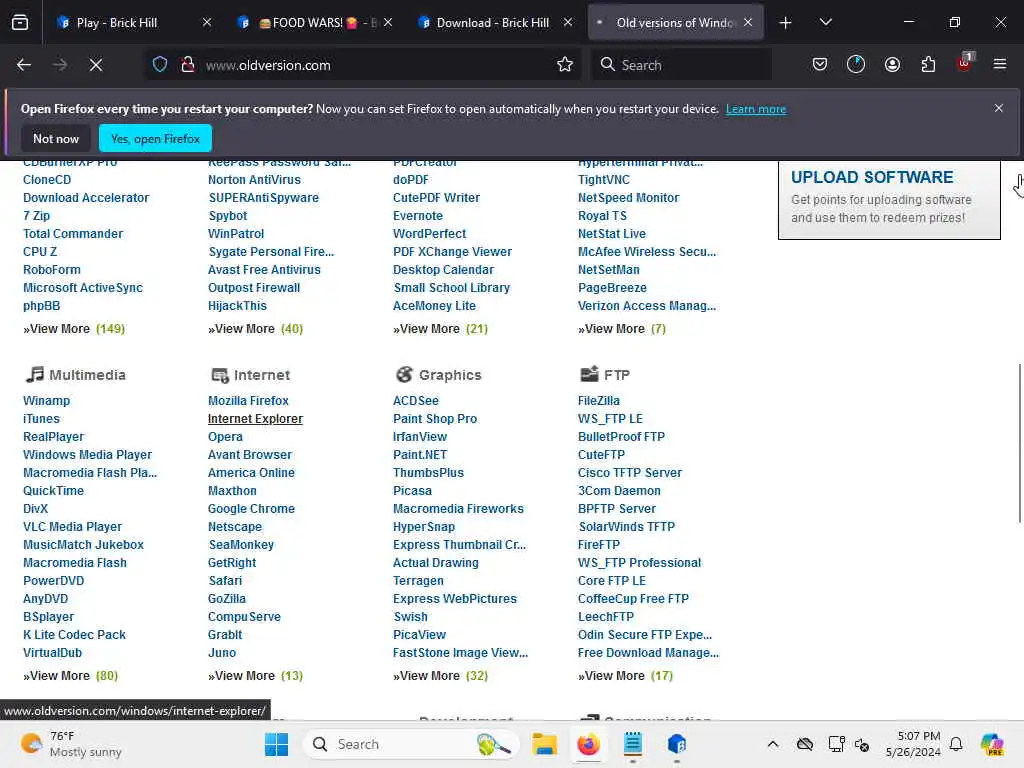Click the OneDrive cloud tray icon
This screenshot has width=1024, height=768.
point(805,744)
